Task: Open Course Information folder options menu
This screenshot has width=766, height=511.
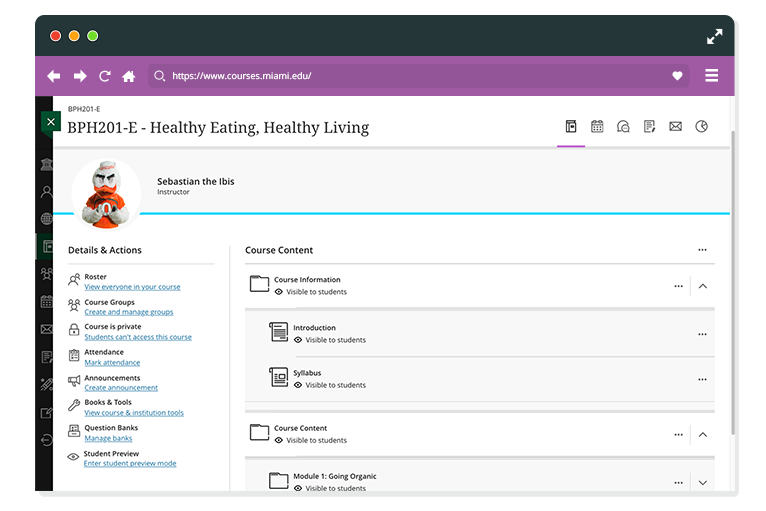Action: (x=678, y=286)
